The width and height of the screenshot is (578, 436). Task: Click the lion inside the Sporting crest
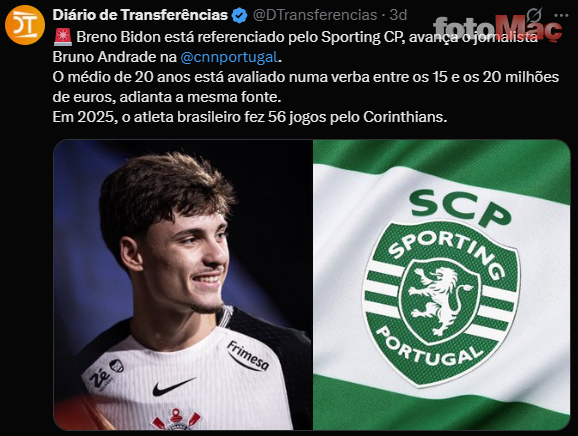pos(439,300)
